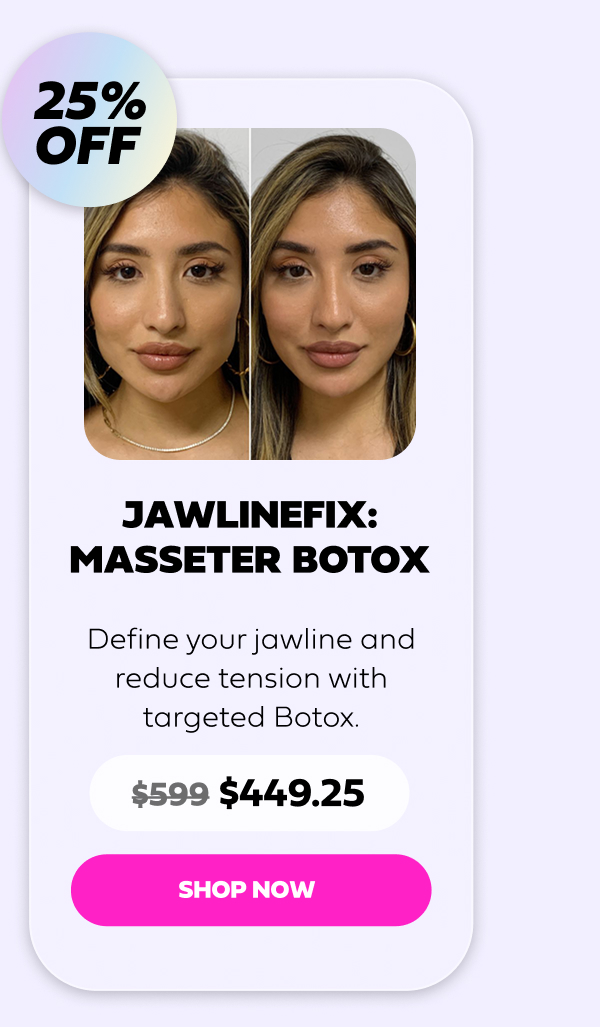600x1027 pixels.
Task: Click the "reduce tension with" text line
Action: pos(251,679)
